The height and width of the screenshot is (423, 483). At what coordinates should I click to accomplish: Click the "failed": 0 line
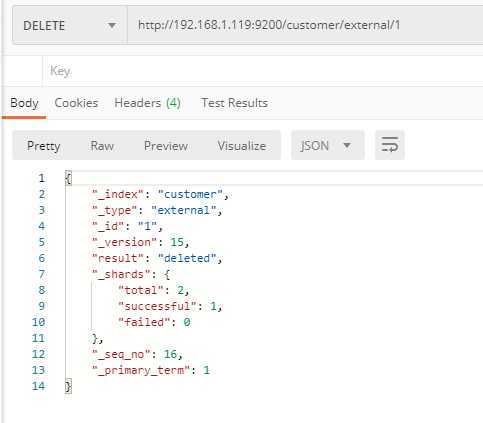(x=154, y=322)
